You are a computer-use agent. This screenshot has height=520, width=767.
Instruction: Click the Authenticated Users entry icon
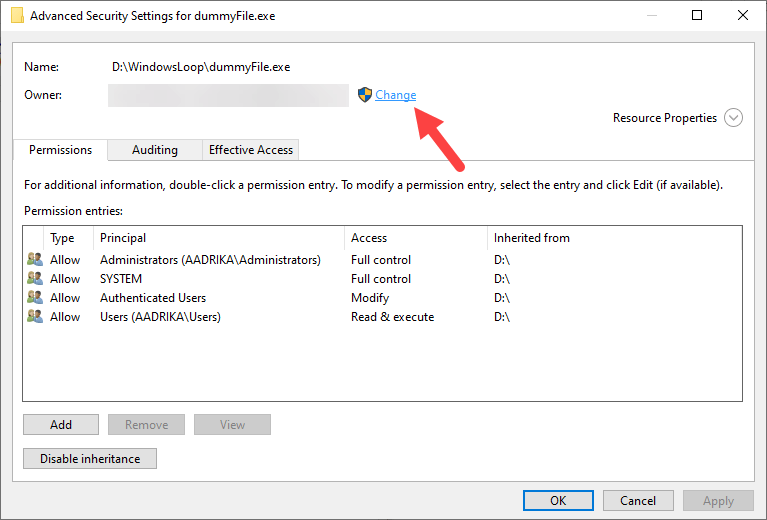coord(35,298)
